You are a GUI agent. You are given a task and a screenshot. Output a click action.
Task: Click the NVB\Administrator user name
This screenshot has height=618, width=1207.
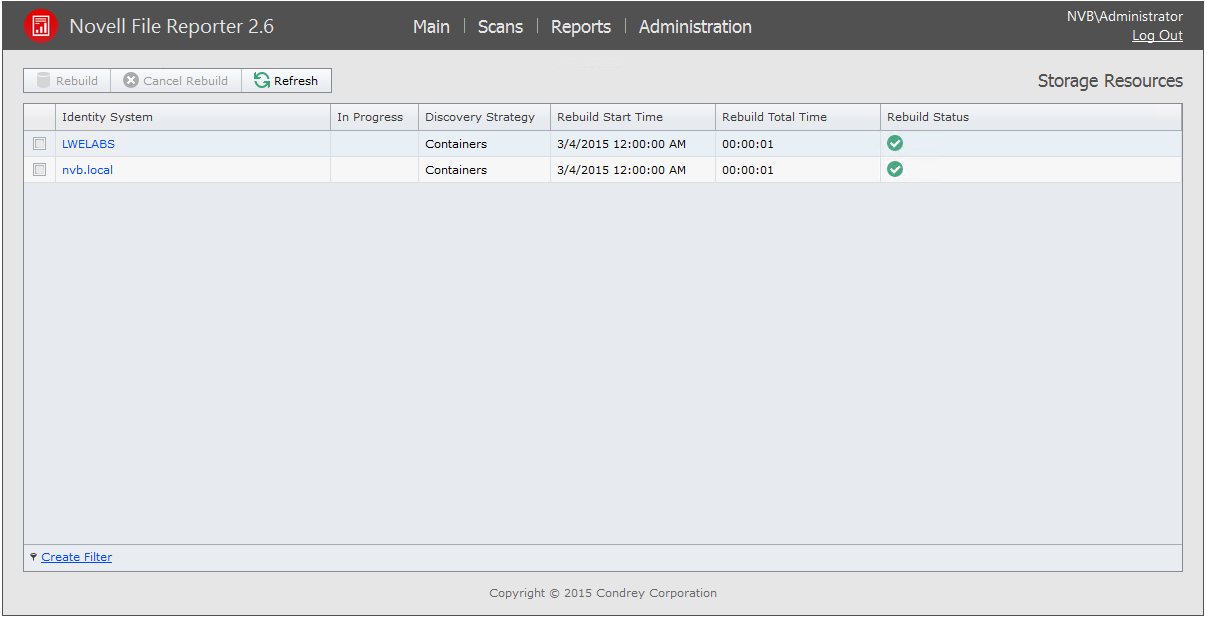[1125, 16]
